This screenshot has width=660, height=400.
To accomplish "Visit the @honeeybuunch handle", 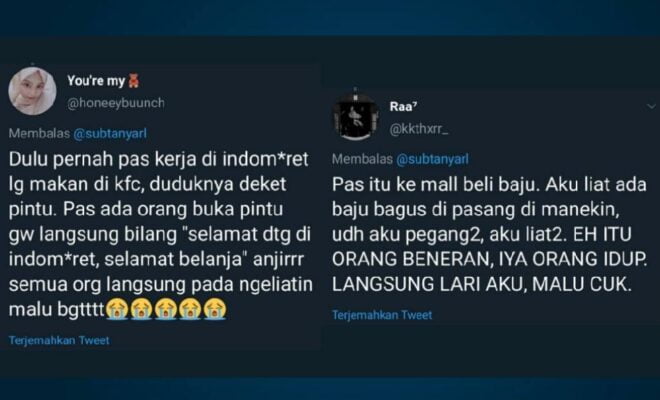I will tap(116, 103).
